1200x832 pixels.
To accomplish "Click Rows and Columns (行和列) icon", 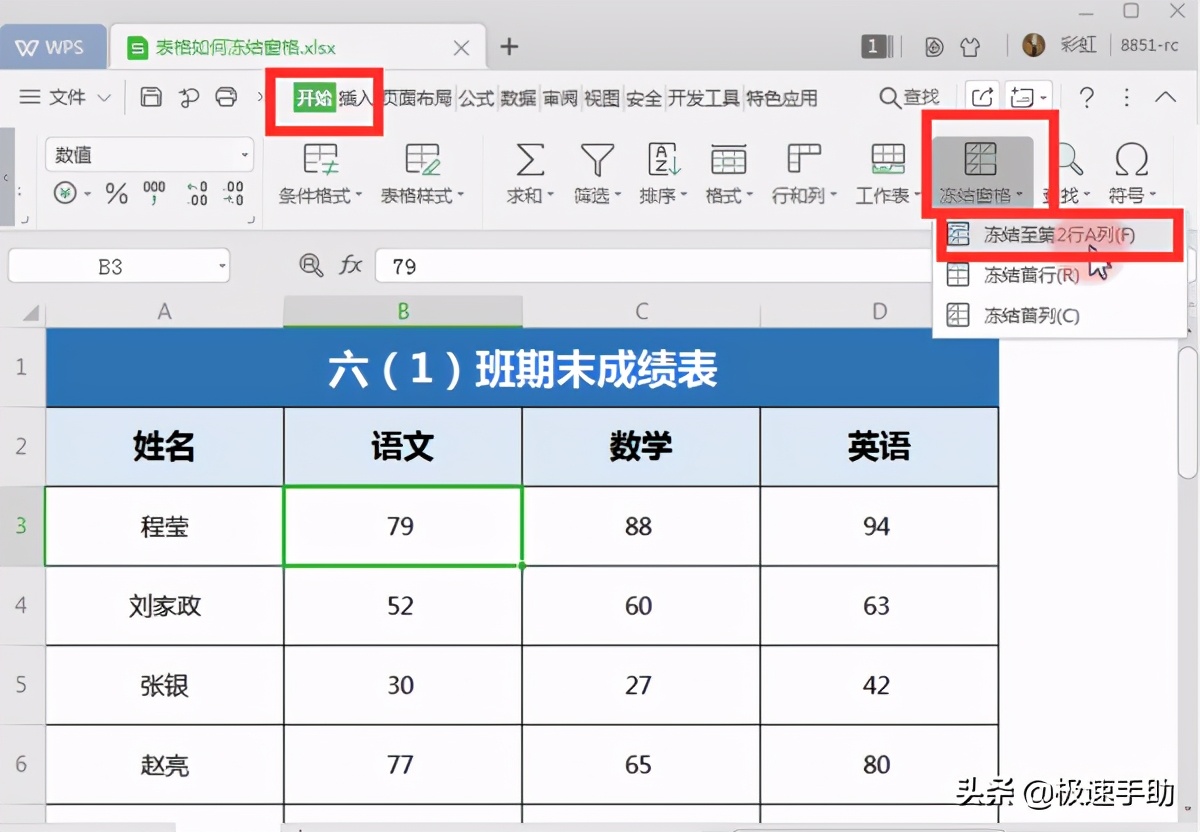I will tap(804, 160).
